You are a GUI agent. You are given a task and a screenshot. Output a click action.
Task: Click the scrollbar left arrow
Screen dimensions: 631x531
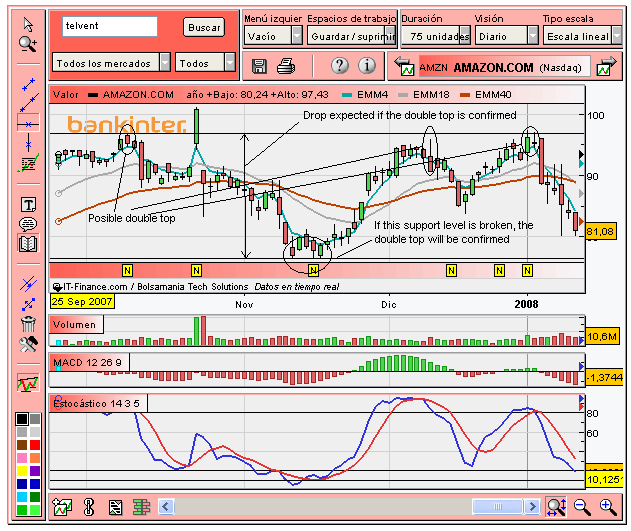click(x=166, y=506)
